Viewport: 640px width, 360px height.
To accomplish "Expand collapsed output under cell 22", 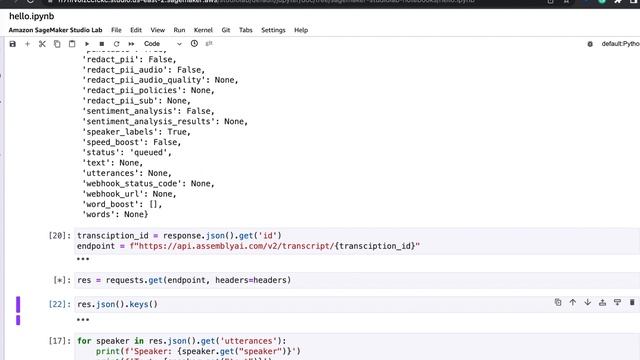I will click(x=83, y=320).
